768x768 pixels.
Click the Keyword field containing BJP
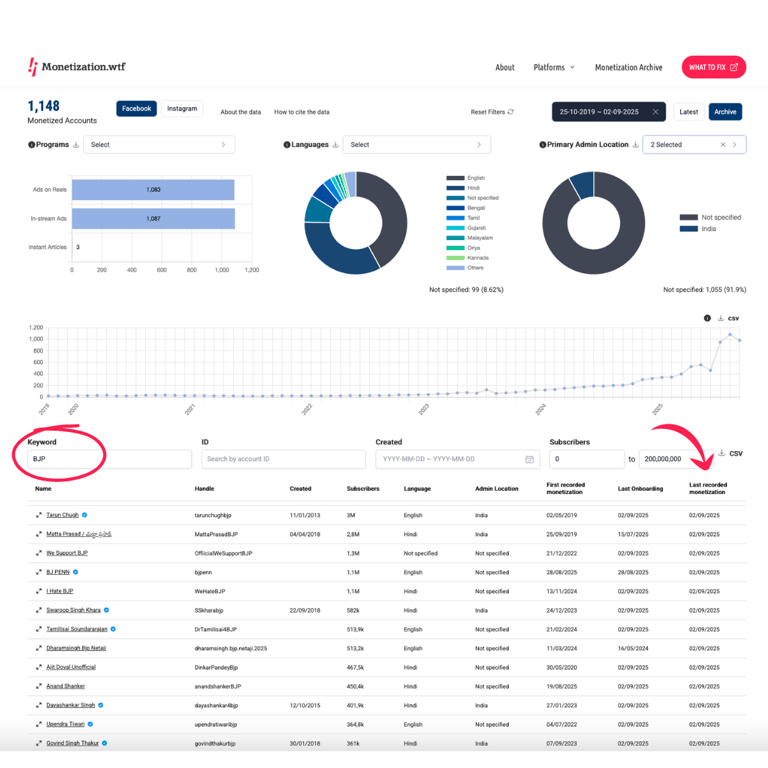tap(109, 459)
